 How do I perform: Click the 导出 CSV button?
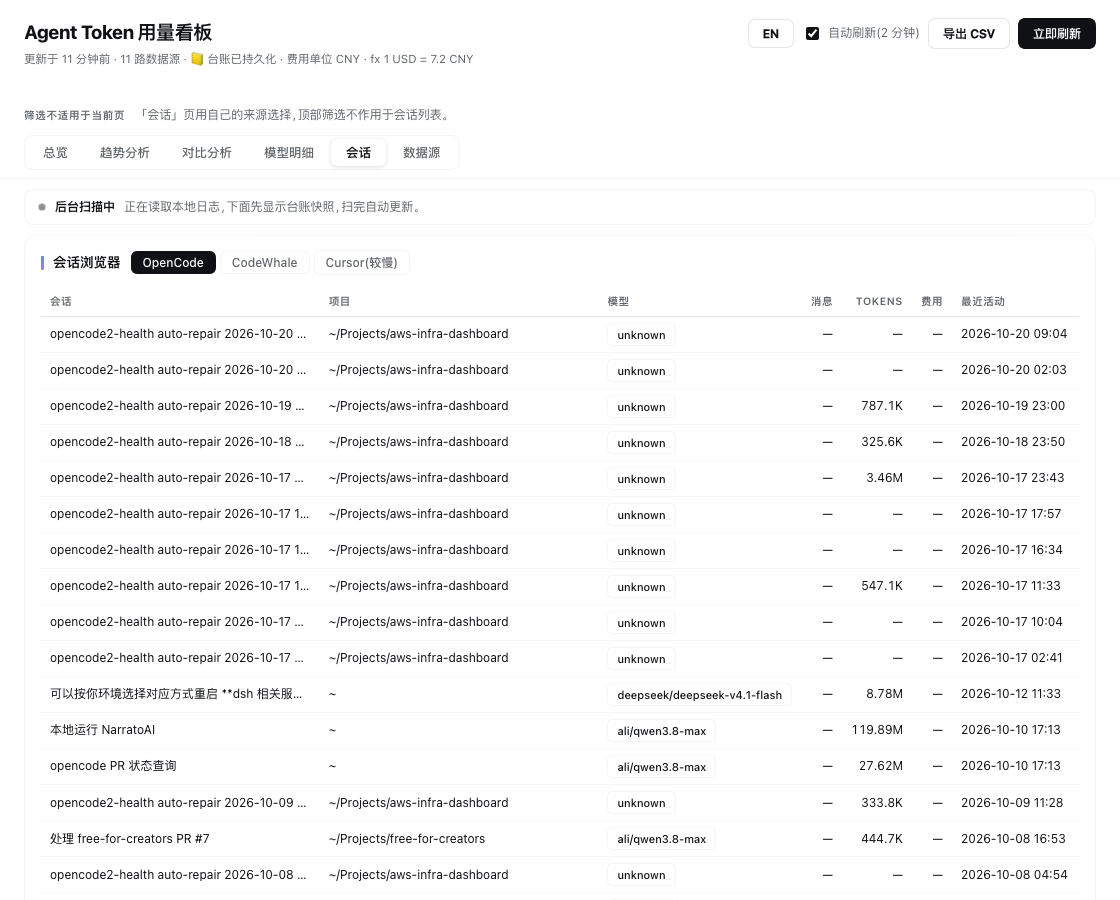969,34
